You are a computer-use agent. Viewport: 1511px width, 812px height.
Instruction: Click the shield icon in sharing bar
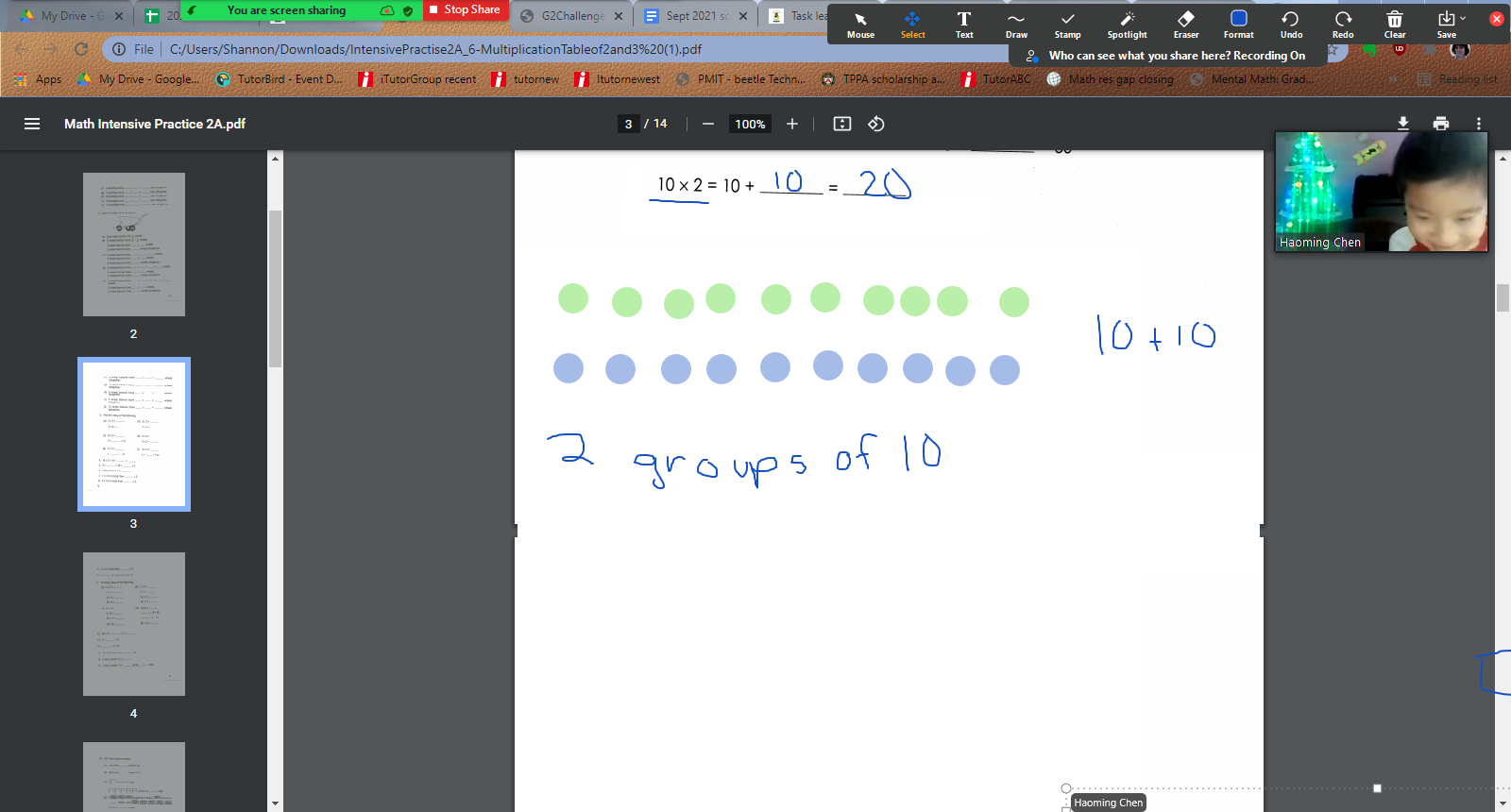coord(407,10)
